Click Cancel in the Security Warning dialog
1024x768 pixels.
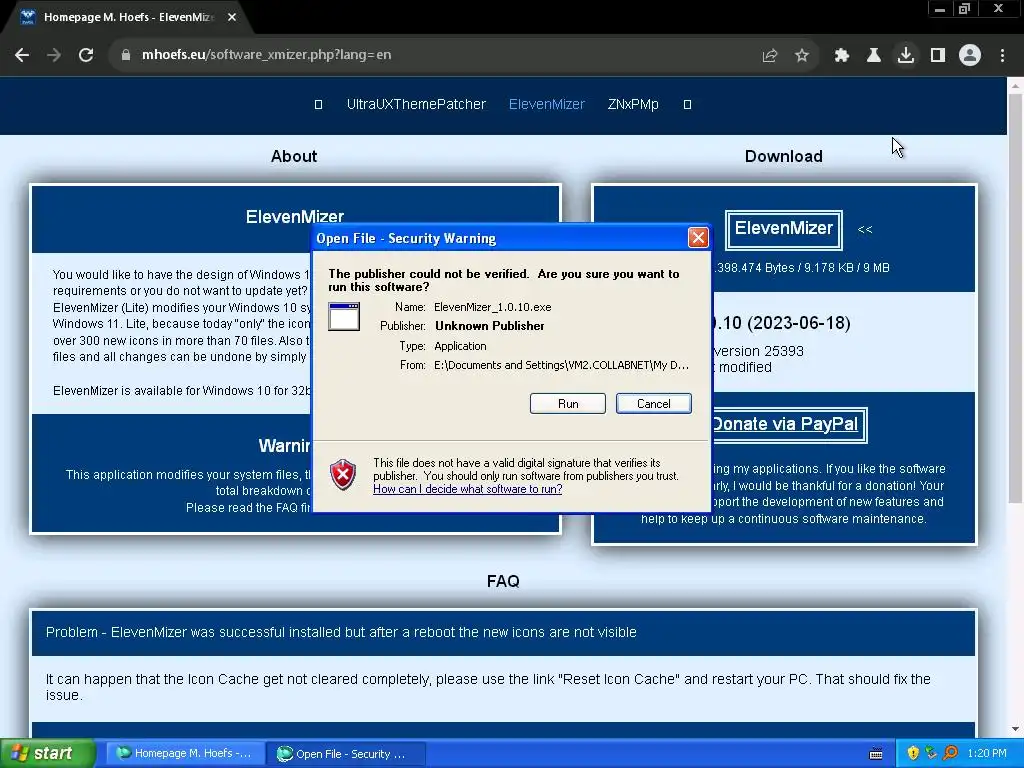654,404
